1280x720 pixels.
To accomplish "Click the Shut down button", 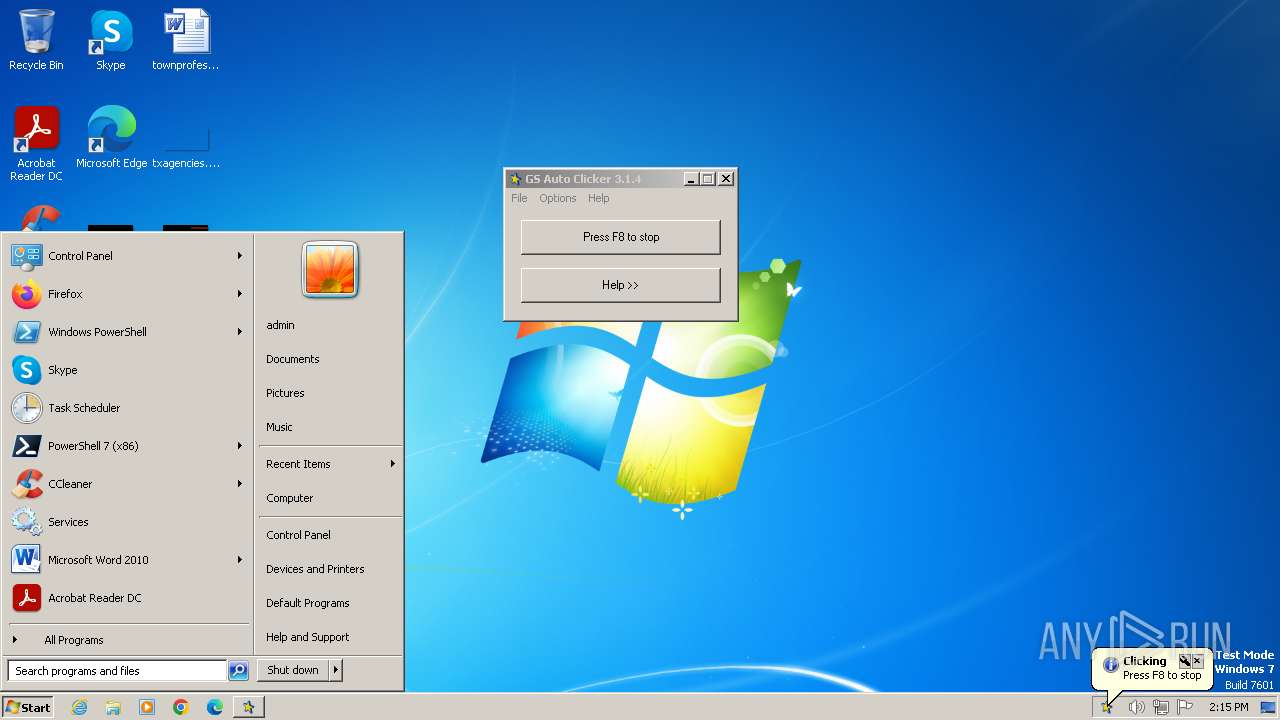I will point(293,670).
